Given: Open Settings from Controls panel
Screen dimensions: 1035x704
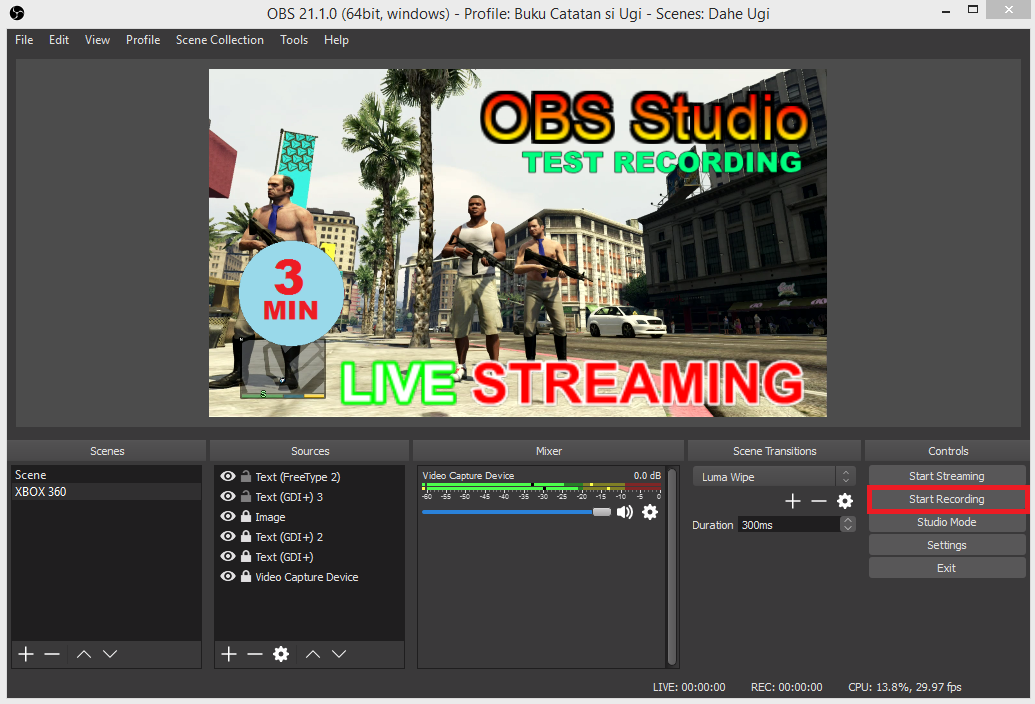Looking at the screenshot, I should point(947,545).
